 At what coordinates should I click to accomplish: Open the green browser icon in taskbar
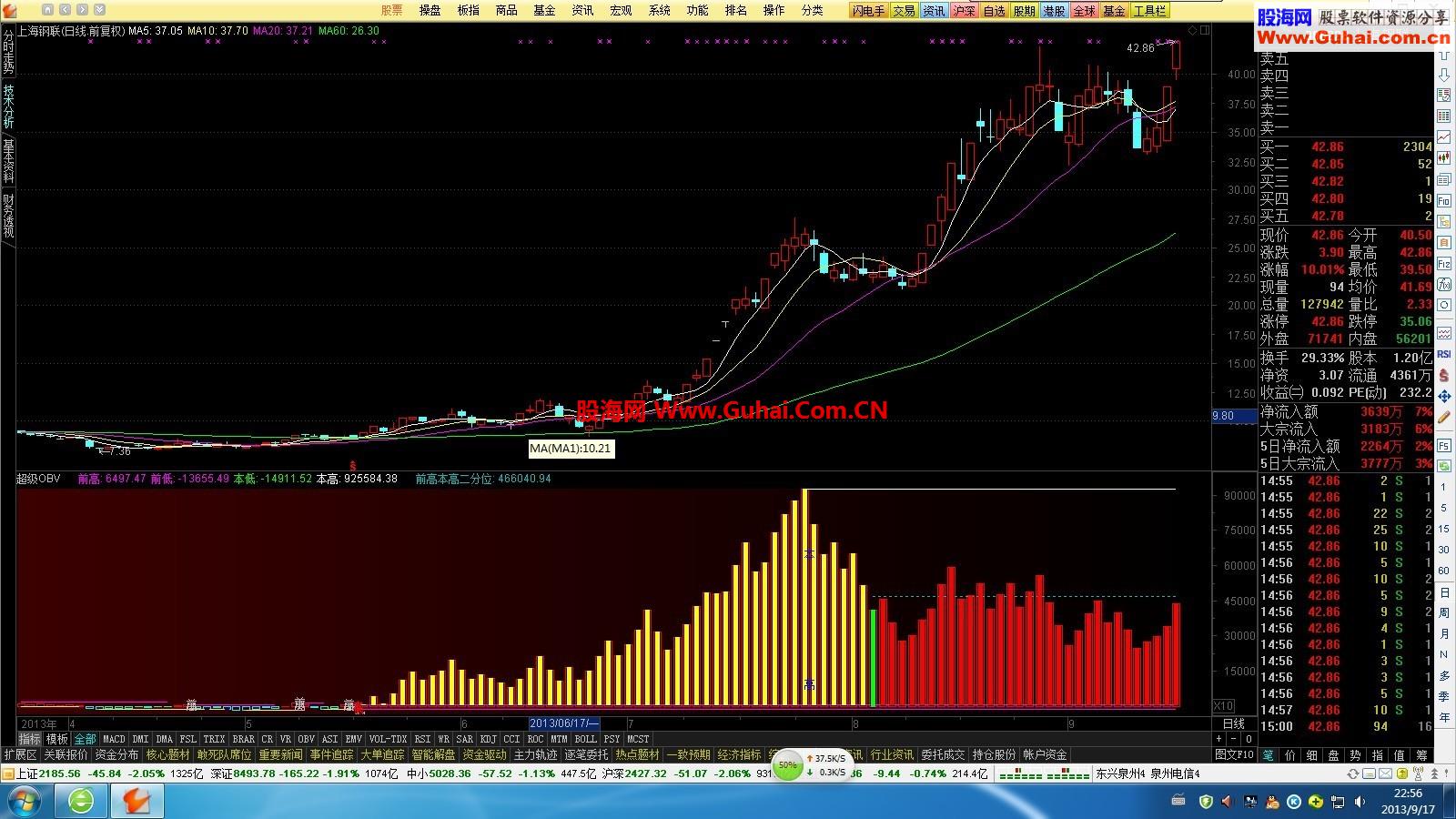pyautogui.click(x=81, y=801)
